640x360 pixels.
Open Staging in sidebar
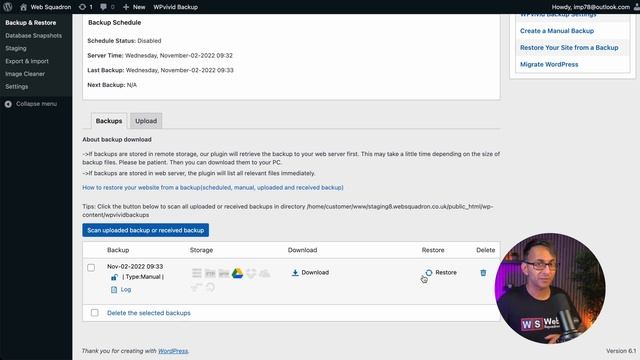tap(16, 48)
